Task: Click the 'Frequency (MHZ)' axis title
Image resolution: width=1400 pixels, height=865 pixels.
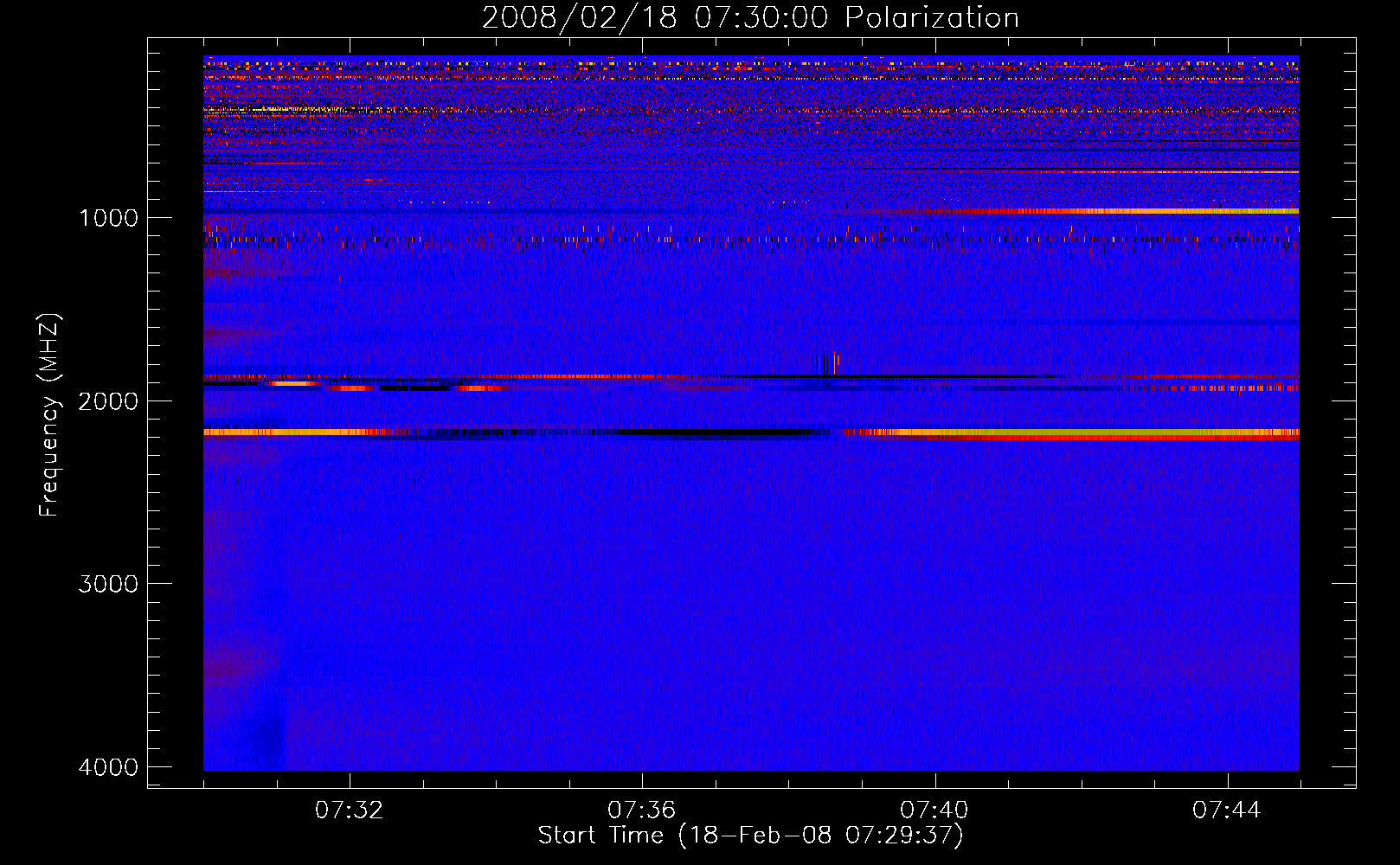Action: 48,415
